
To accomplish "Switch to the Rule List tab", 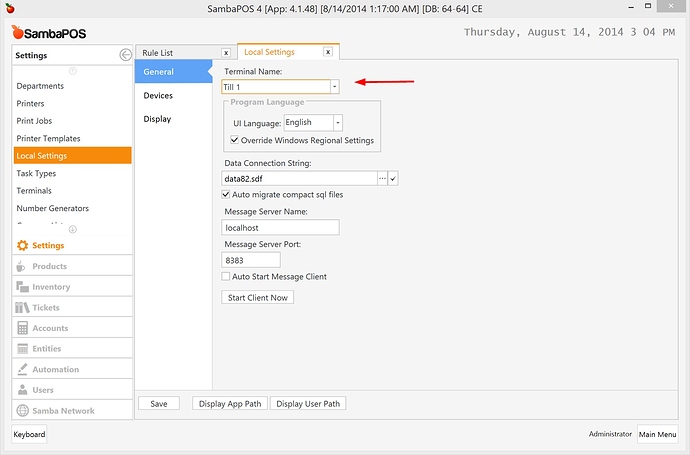I will click(x=159, y=52).
